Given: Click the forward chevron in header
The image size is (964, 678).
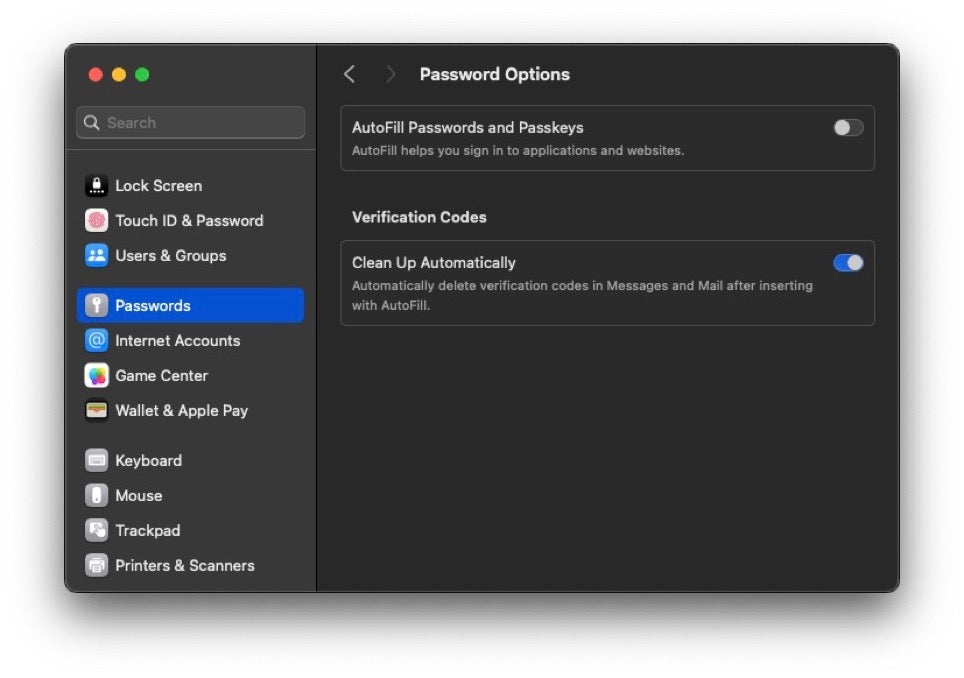Looking at the screenshot, I should point(390,74).
